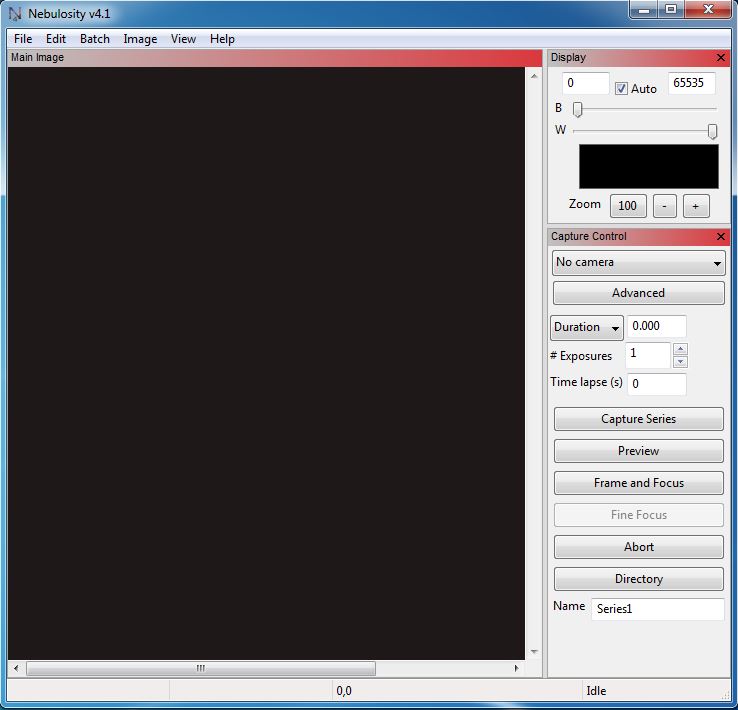Screen dimensions: 738x710
Task: Click the duration value field 0.000
Action: (x=657, y=326)
